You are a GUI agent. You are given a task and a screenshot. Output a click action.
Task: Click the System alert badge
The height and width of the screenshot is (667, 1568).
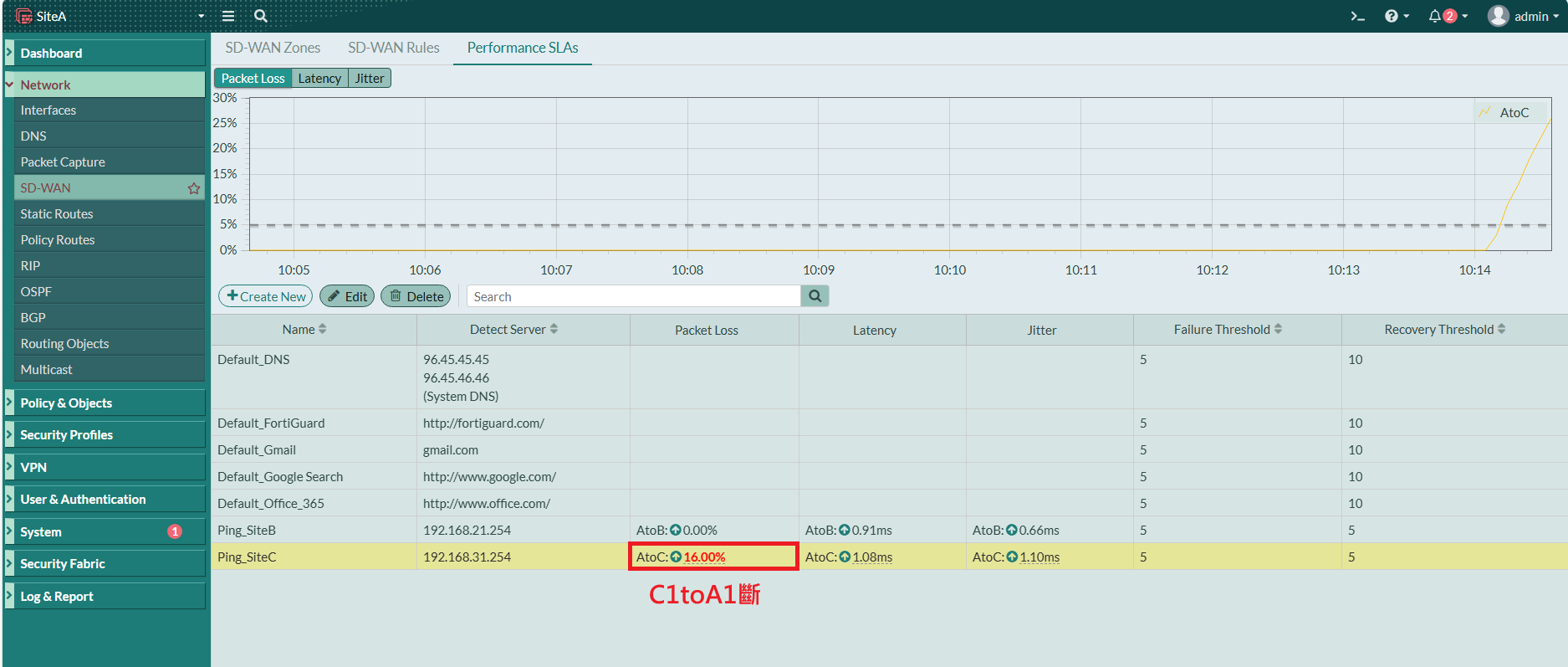click(175, 531)
